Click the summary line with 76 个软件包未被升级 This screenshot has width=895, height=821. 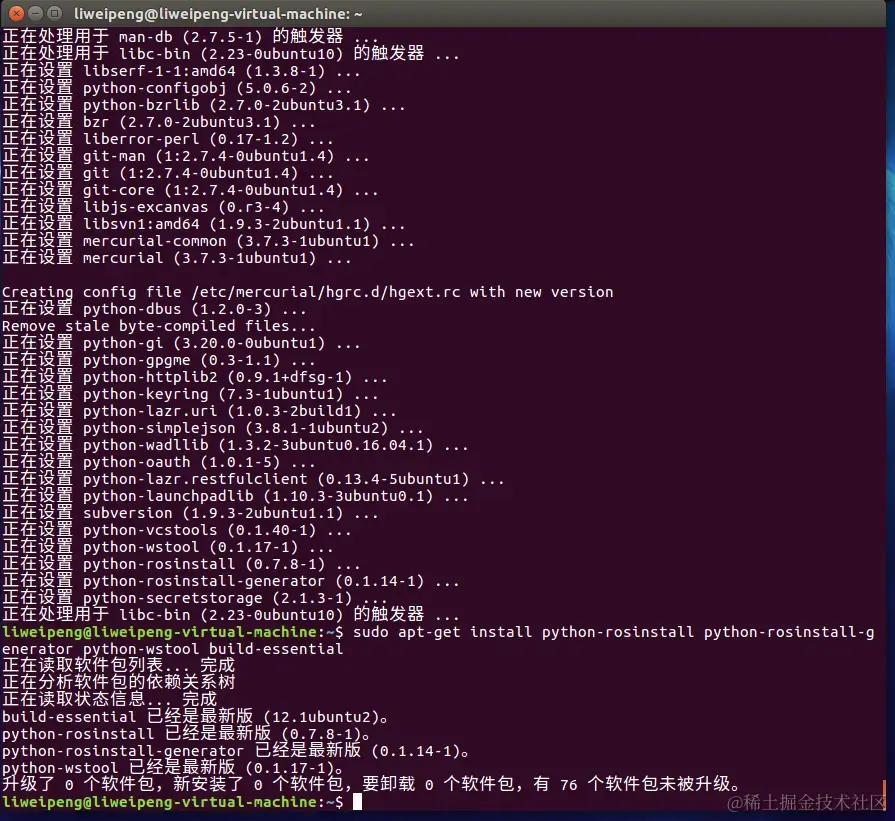(372, 784)
